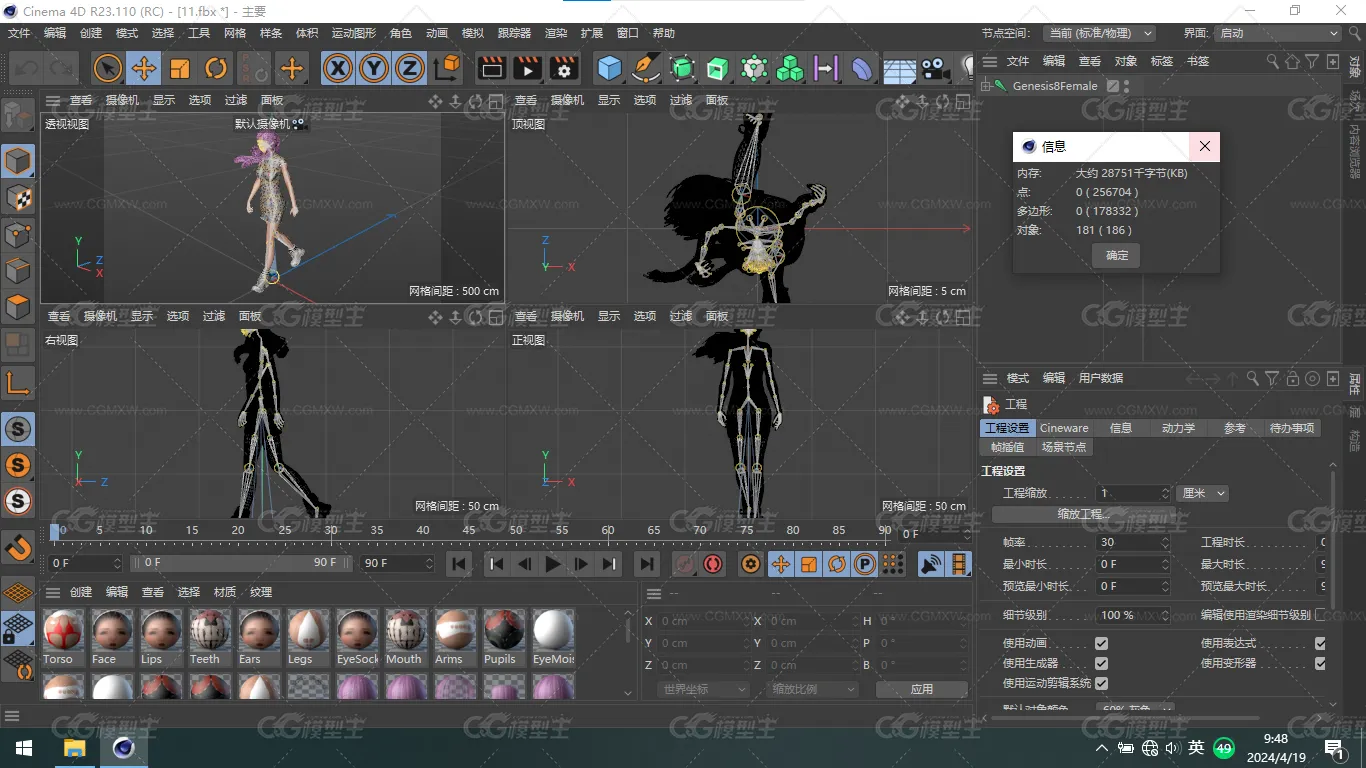Select the Live Selection arrow tool
The height and width of the screenshot is (768, 1366).
[x=107, y=68]
